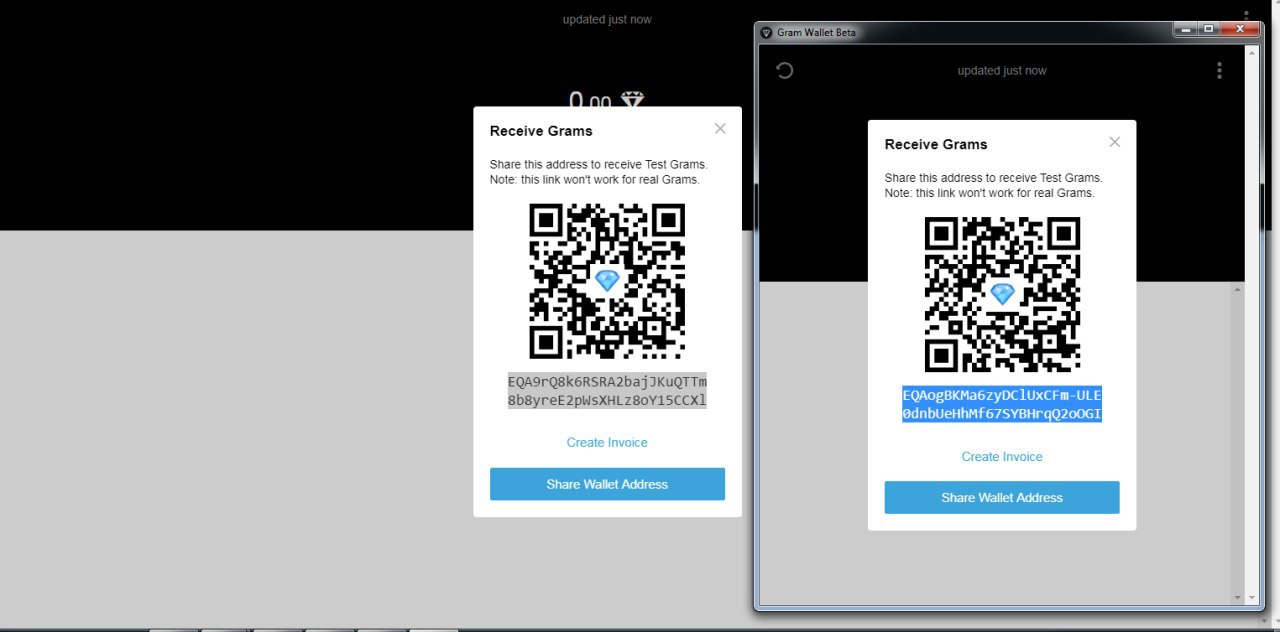Click the wallet address starting with EQAogBKMa6zy
This screenshot has width=1280, height=632.
(1002, 404)
